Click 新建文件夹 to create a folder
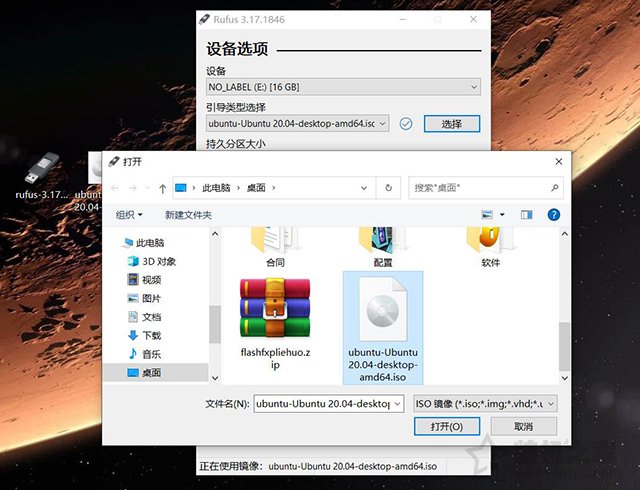The width and height of the screenshot is (640, 490). (188, 215)
